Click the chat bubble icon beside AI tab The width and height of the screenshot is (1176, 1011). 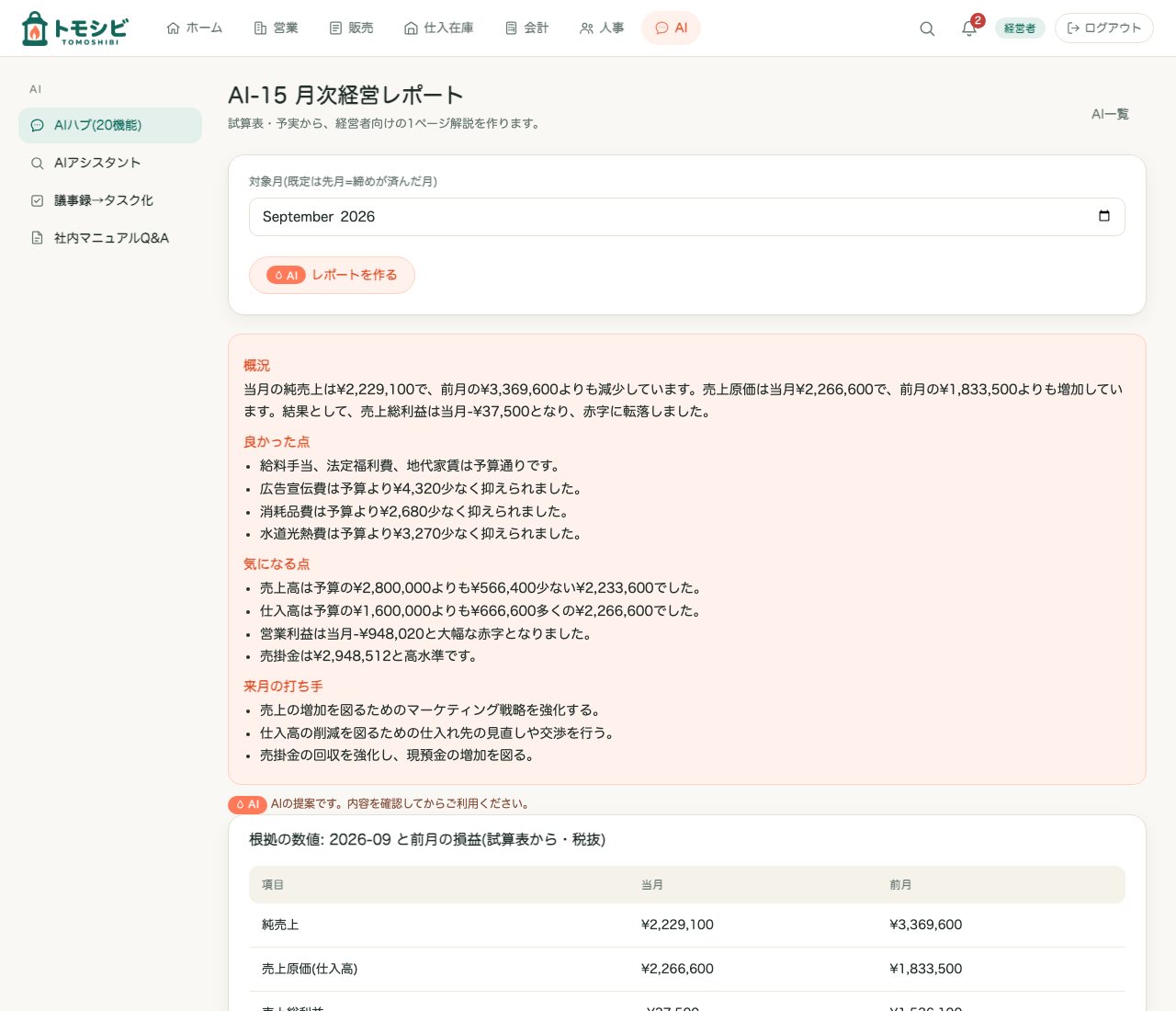tap(661, 28)
